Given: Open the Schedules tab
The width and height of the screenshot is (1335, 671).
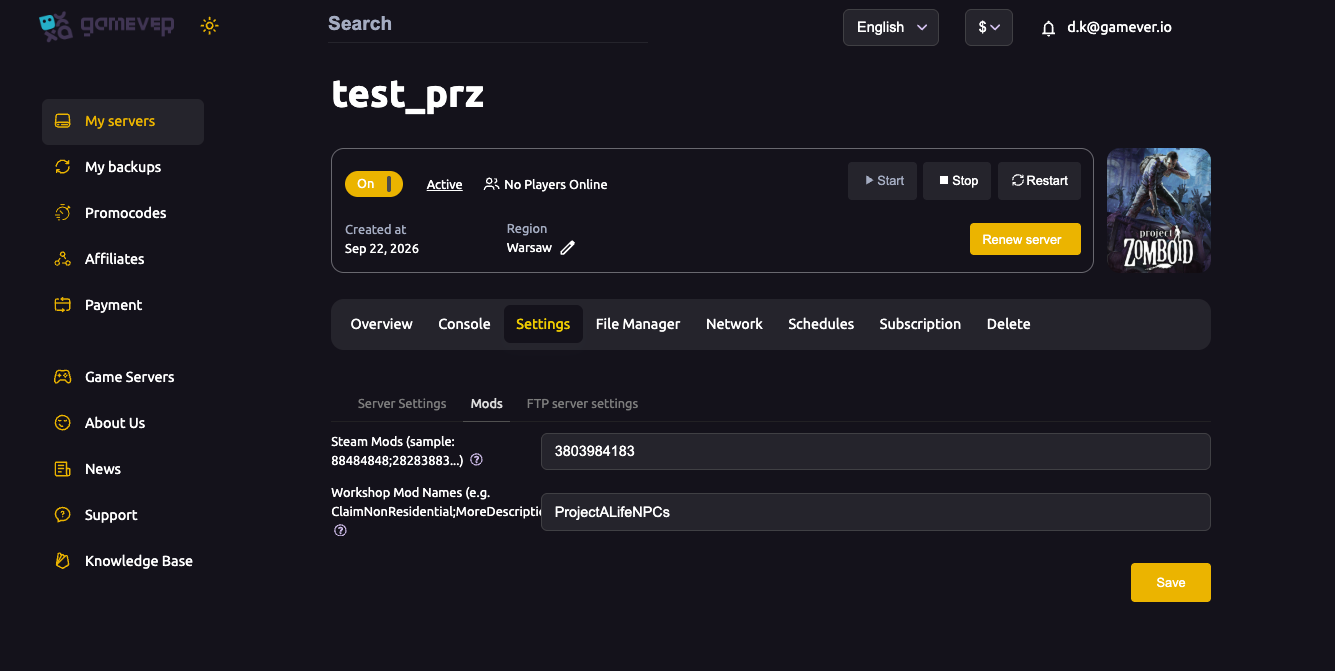Looking at the screenshot, I should click(x=821, y=324).
